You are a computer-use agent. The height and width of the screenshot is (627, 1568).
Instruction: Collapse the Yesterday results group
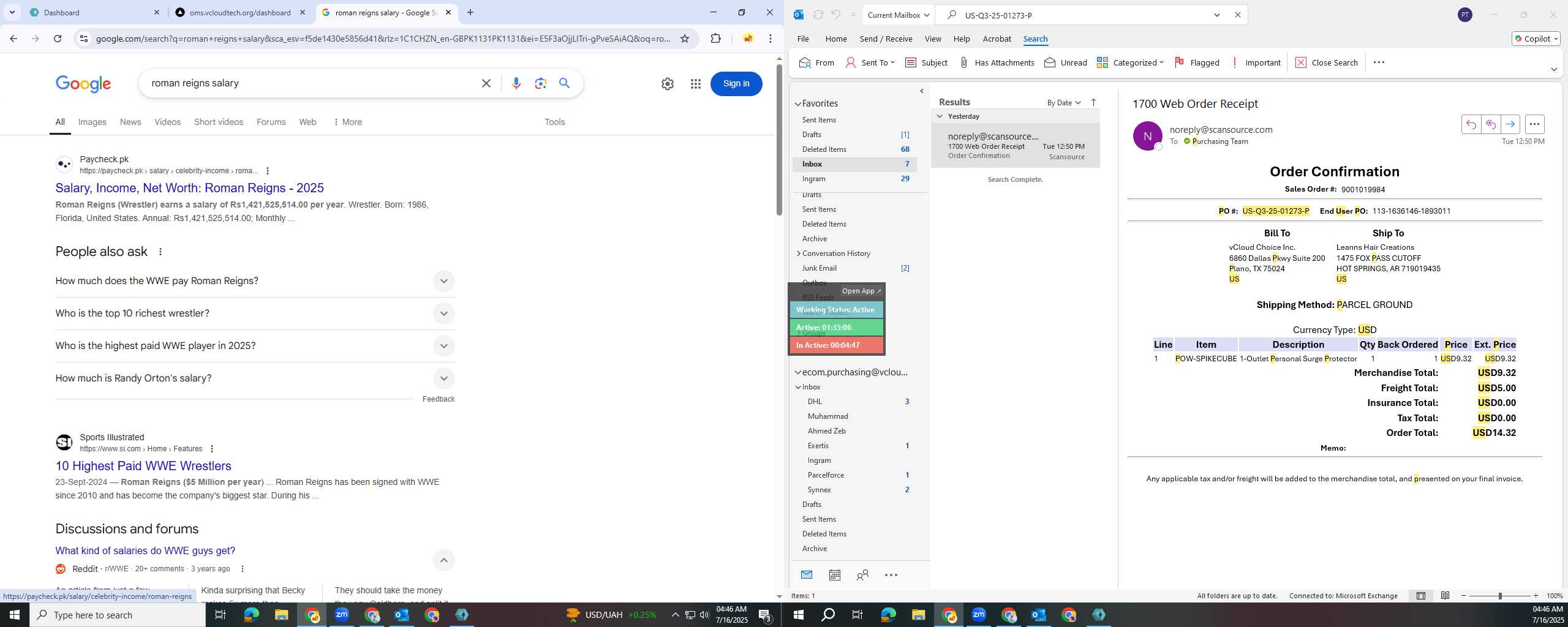940,116
